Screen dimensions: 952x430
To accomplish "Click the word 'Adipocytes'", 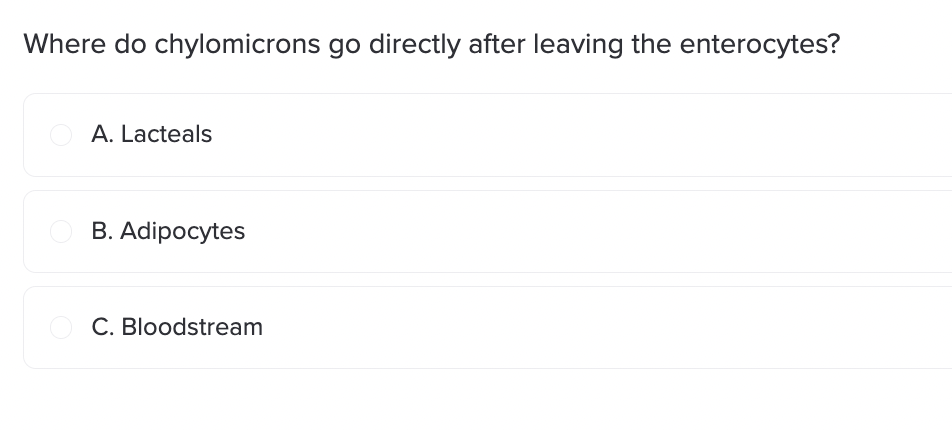I will coord(183,231).
